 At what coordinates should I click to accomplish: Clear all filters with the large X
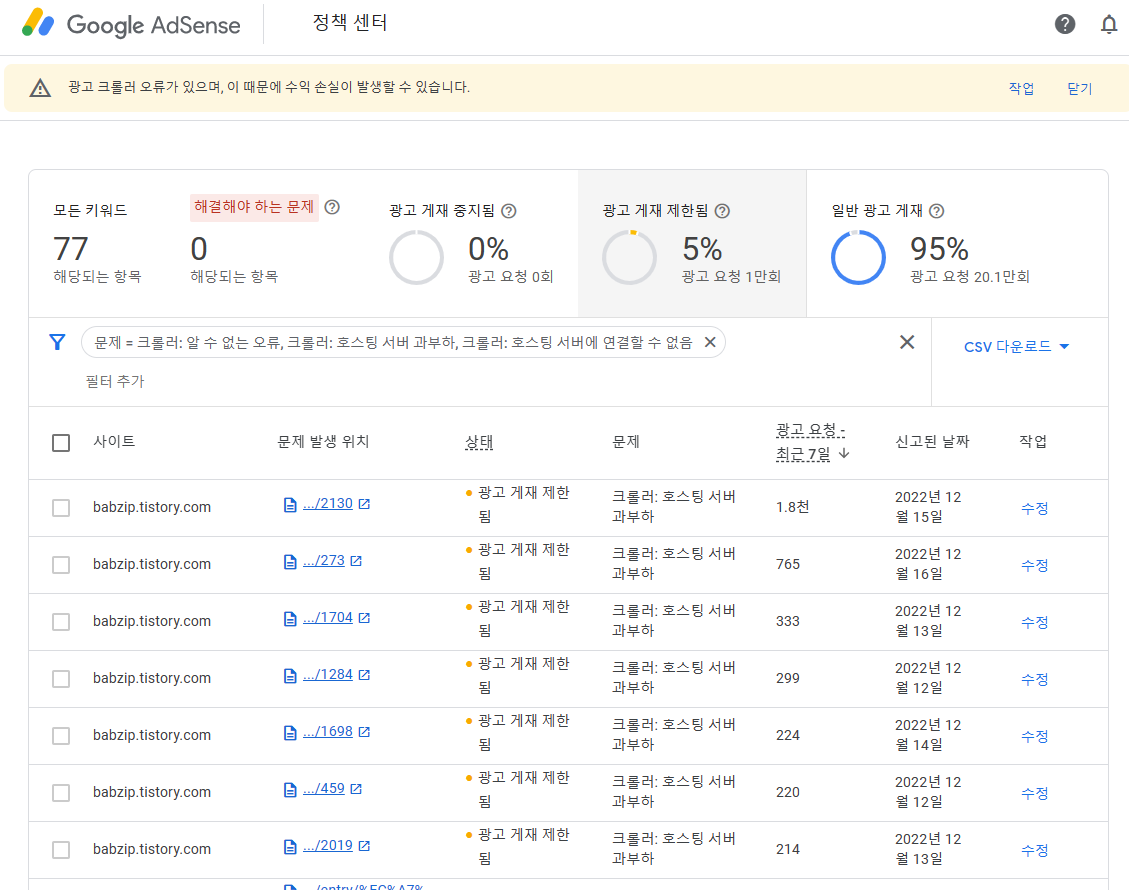tap(907, 342)
